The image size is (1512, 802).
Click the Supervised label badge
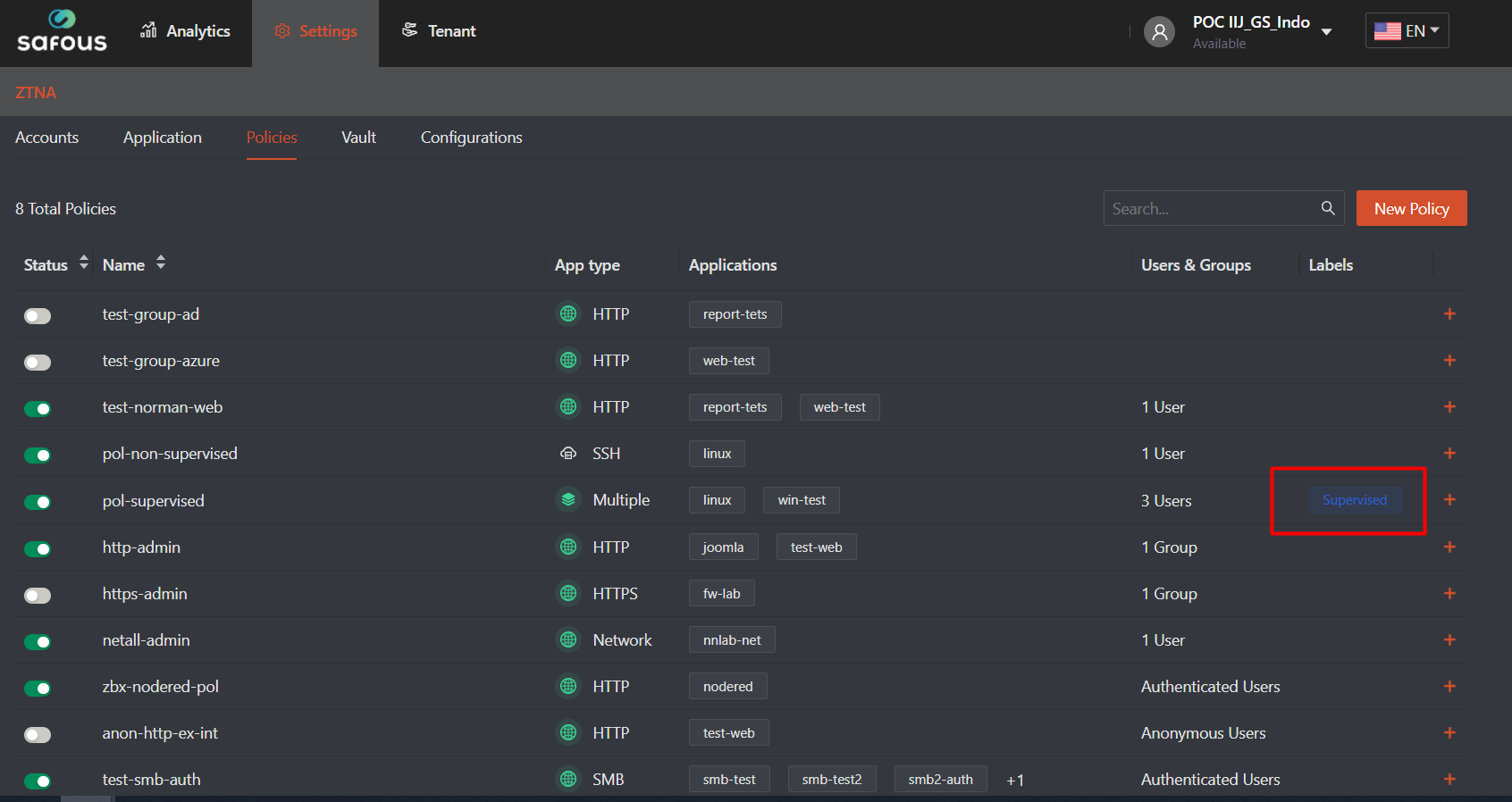coord(1355,500)
